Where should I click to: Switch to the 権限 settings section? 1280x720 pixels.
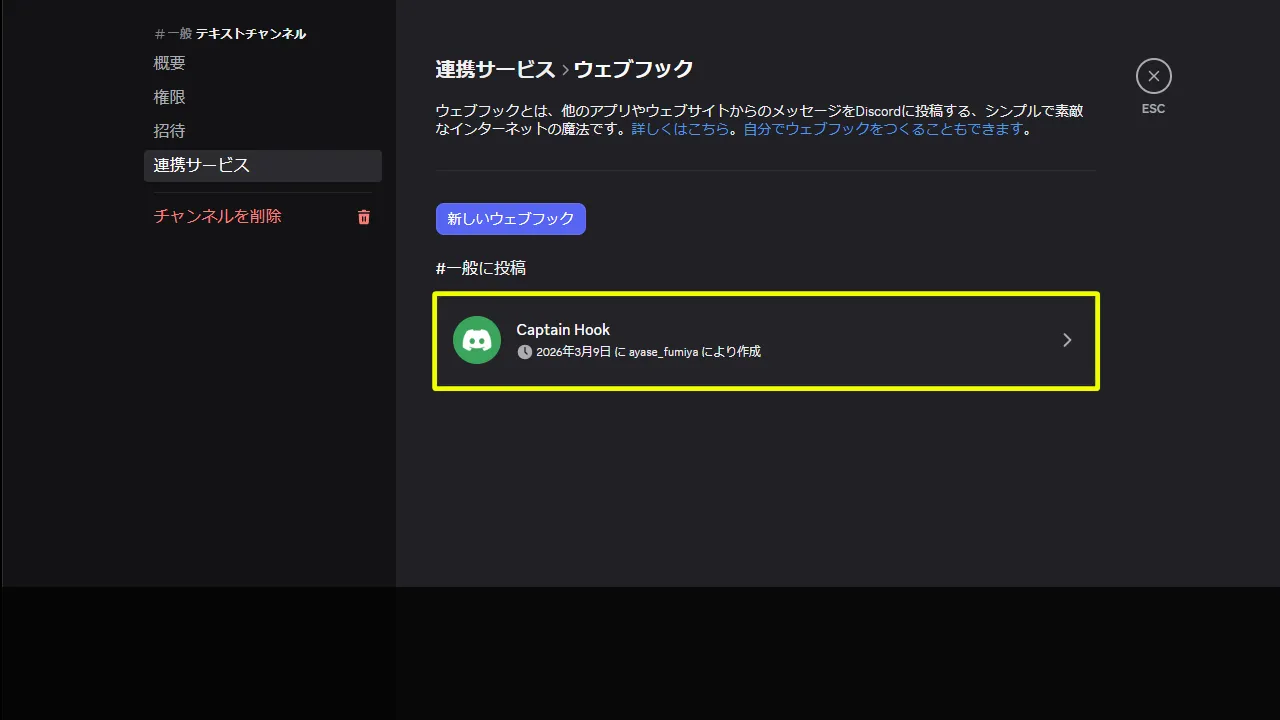coord(168,96)
